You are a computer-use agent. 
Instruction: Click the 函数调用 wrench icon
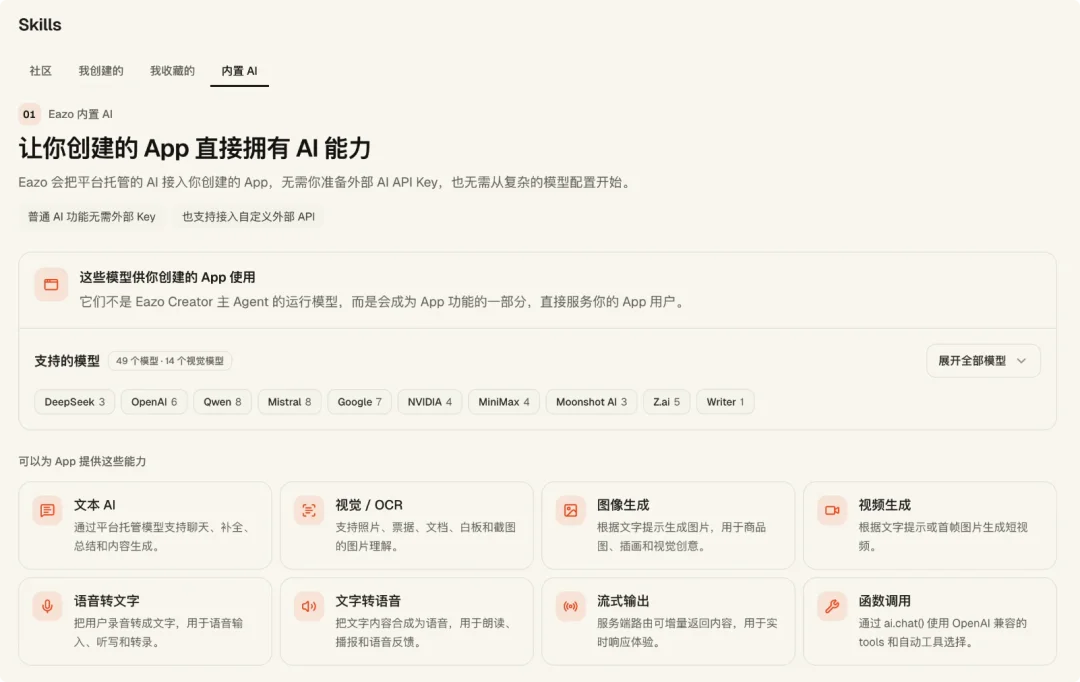click(x=832, y=606)
